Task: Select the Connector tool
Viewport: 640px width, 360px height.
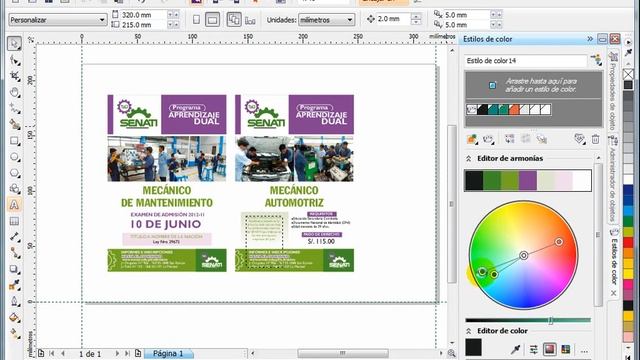Action: (14, 253)
